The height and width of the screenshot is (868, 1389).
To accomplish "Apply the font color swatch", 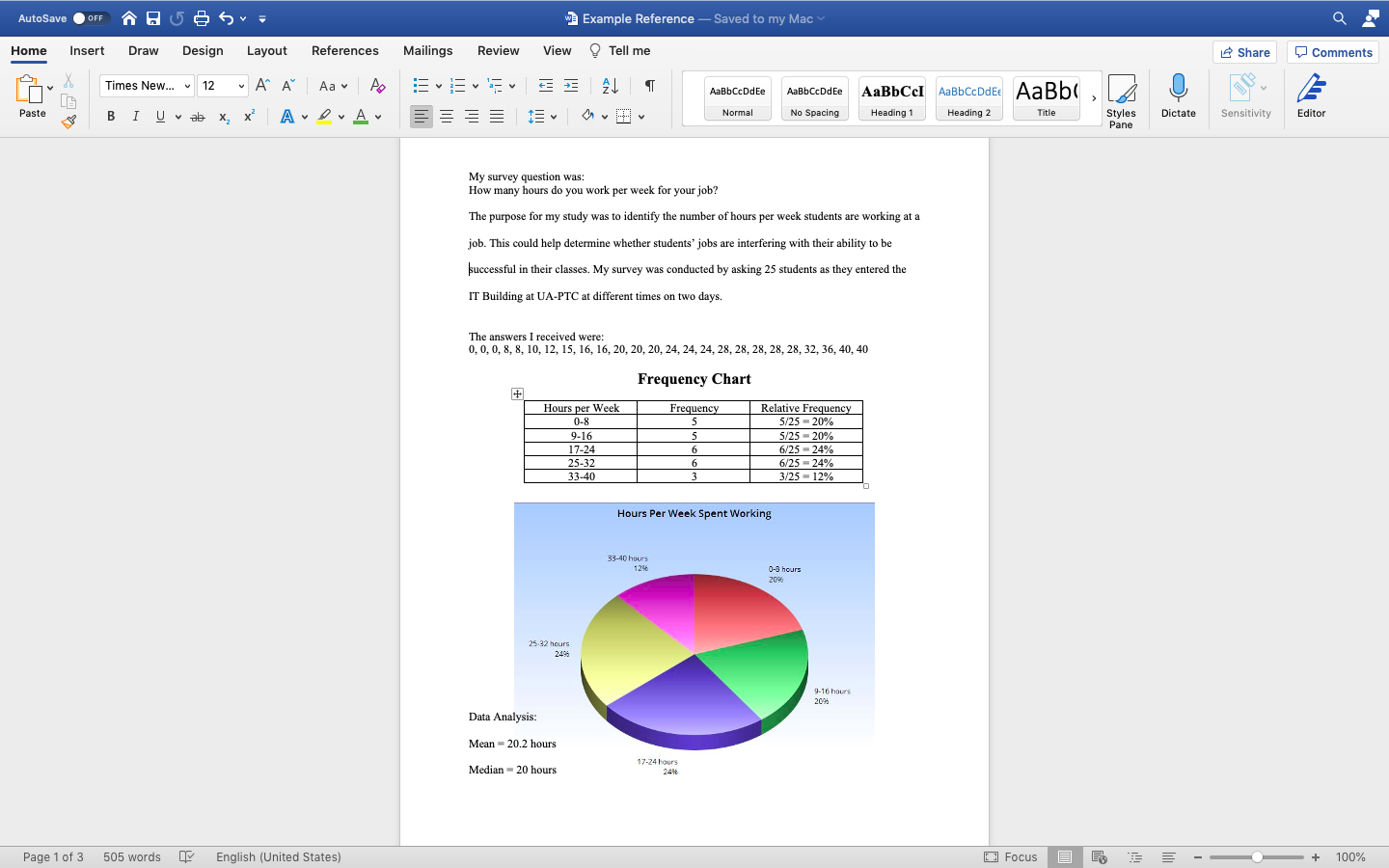I will [x=361, y=117].
